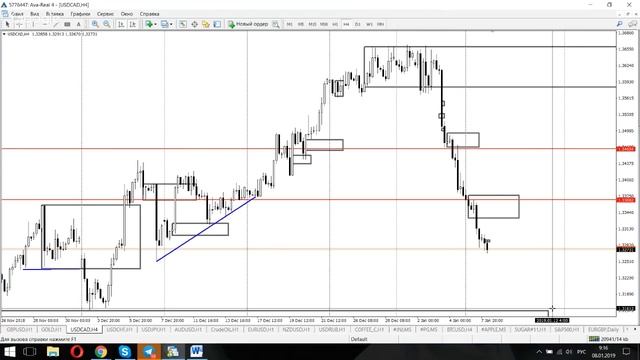Screen dimensions: 640x360
Task: Open Word from the taskbar
Action: tap(196, 351)
